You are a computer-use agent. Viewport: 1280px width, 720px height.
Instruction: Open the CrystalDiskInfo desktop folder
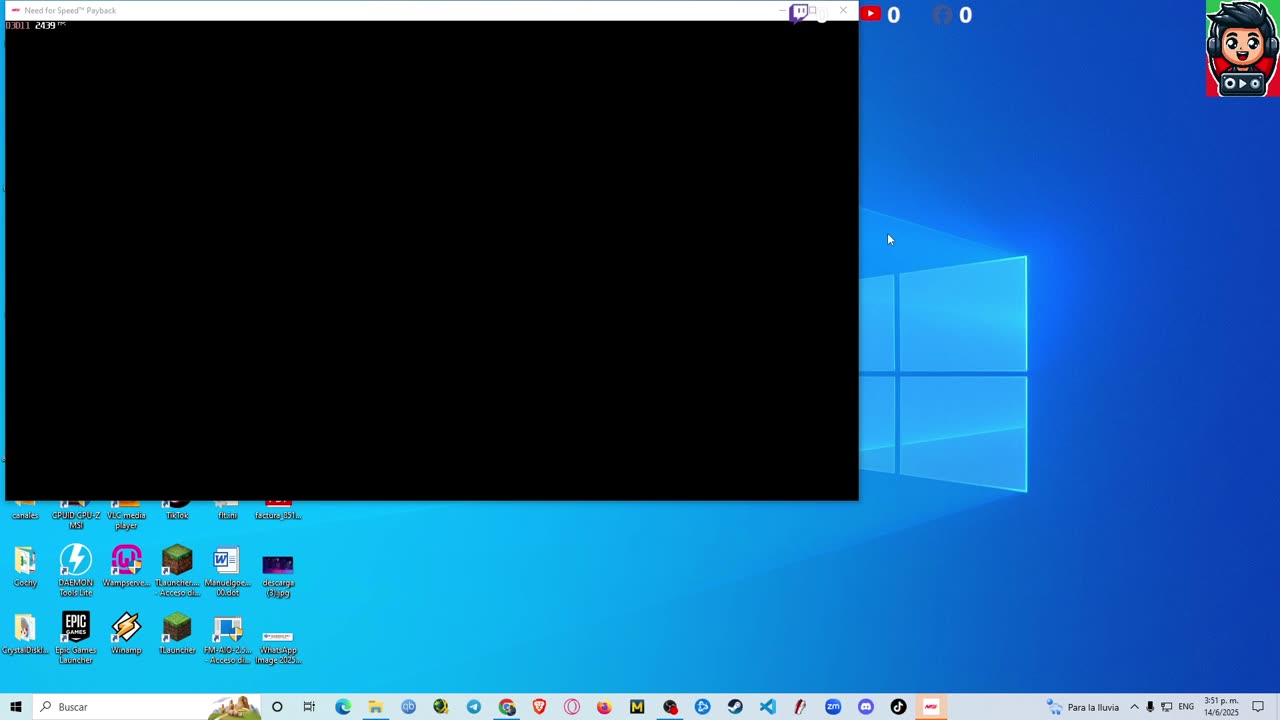25,633
